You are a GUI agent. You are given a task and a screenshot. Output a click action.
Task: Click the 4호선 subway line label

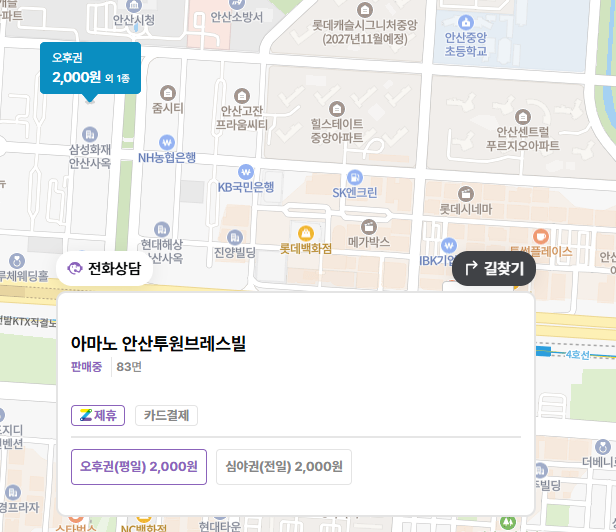pyautogui.click(x=578, y=355)
